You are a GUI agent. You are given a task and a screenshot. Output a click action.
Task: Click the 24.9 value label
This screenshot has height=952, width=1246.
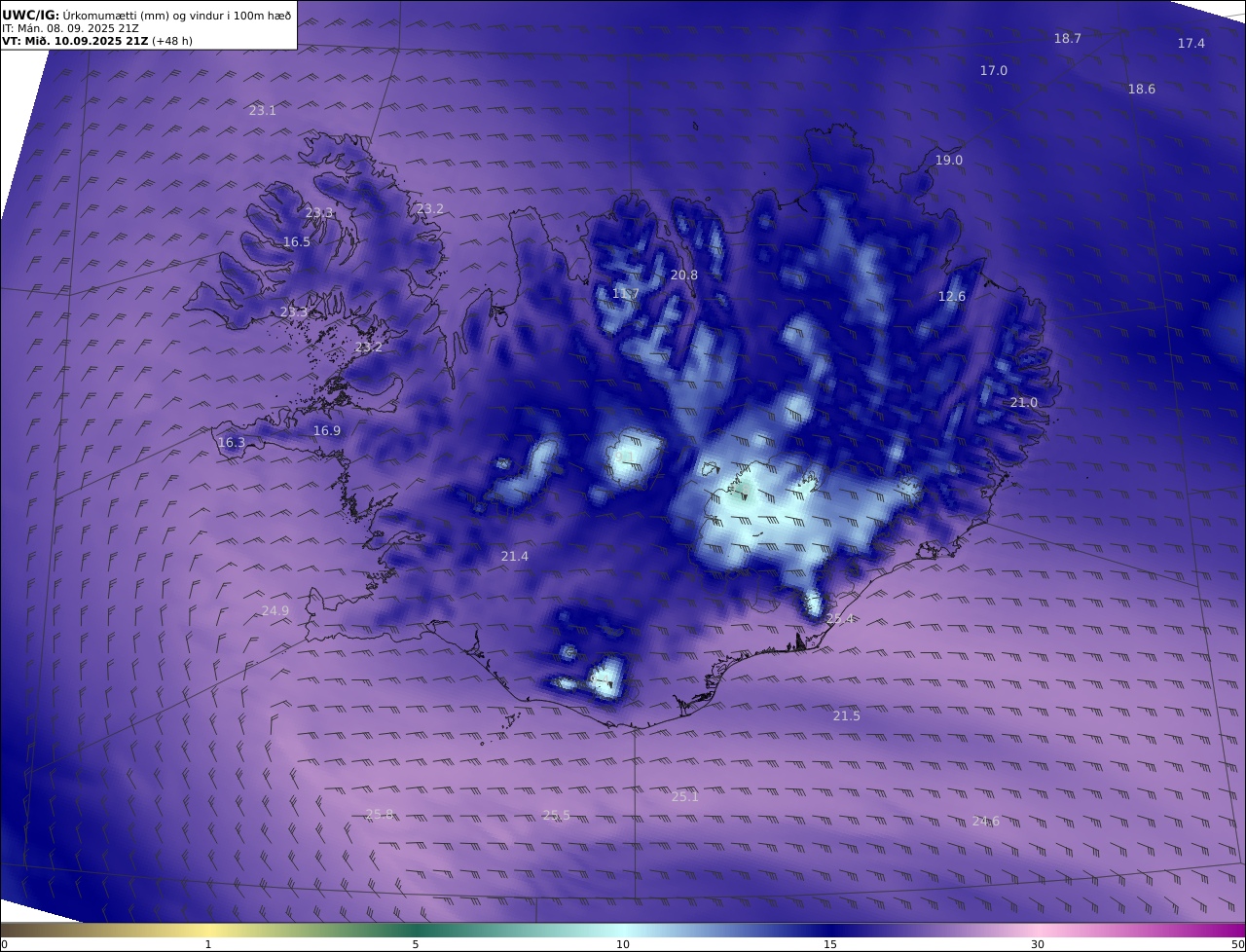pos(275,611)
